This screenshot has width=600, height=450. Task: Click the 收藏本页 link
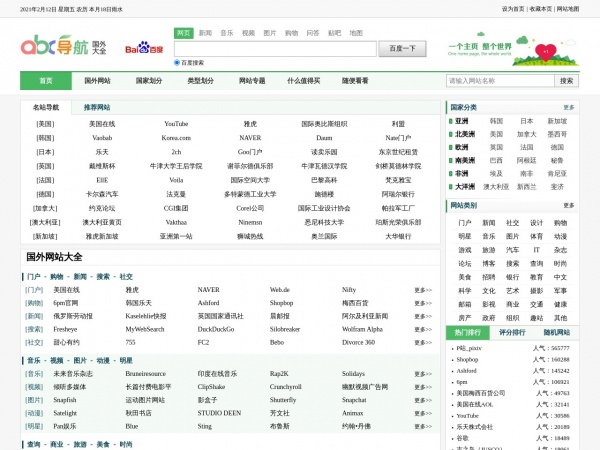click(x=541, y=9)
